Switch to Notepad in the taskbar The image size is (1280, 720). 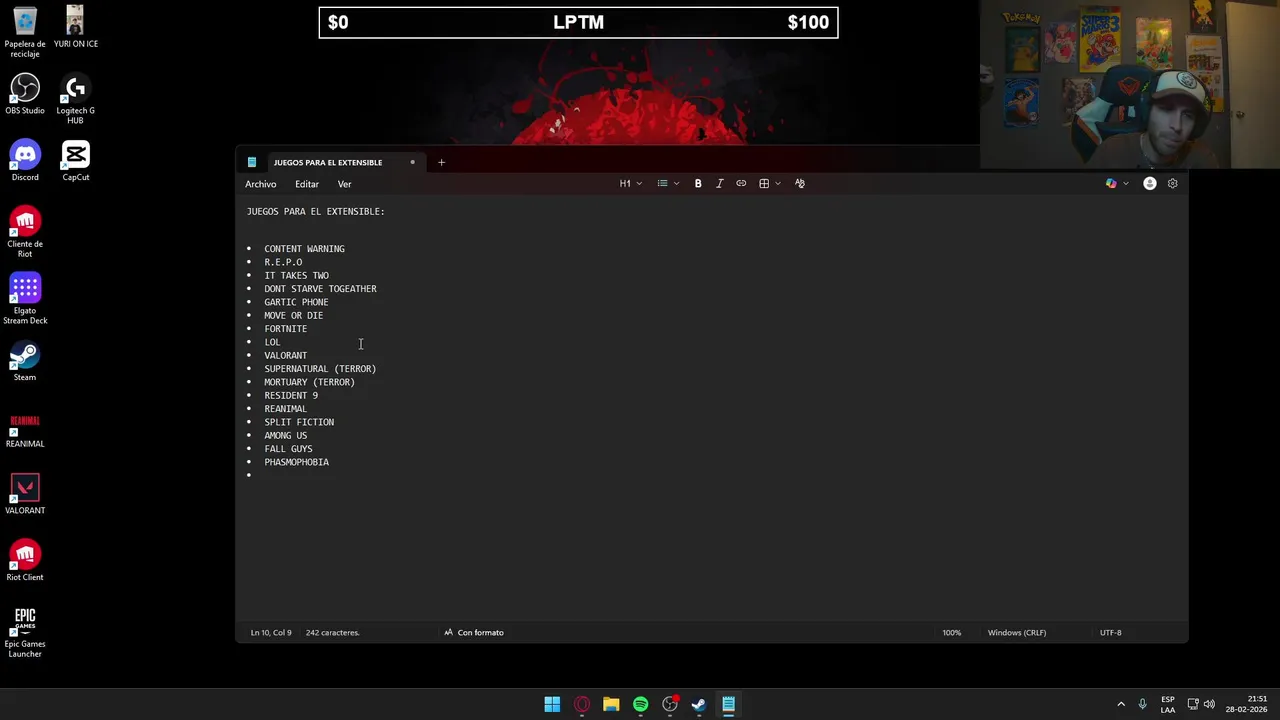click(x=728, y=704)
